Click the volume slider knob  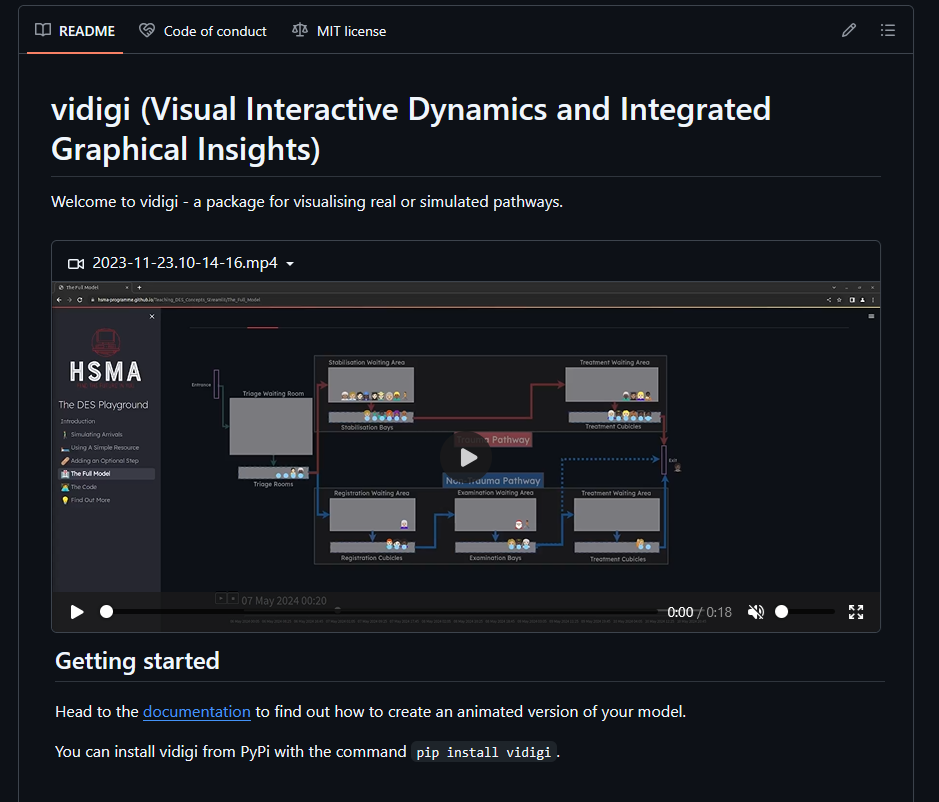782,611
